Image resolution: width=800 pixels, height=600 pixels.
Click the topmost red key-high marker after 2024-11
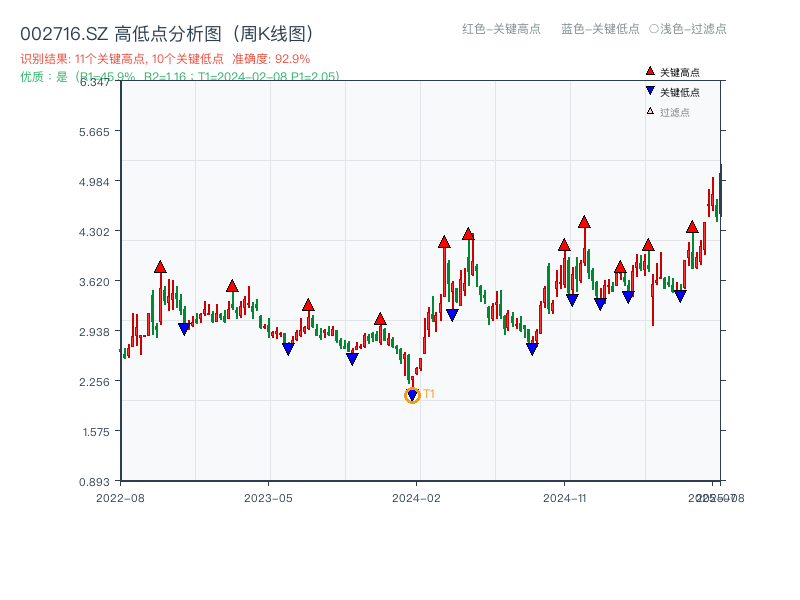click(x=584, y=222)
